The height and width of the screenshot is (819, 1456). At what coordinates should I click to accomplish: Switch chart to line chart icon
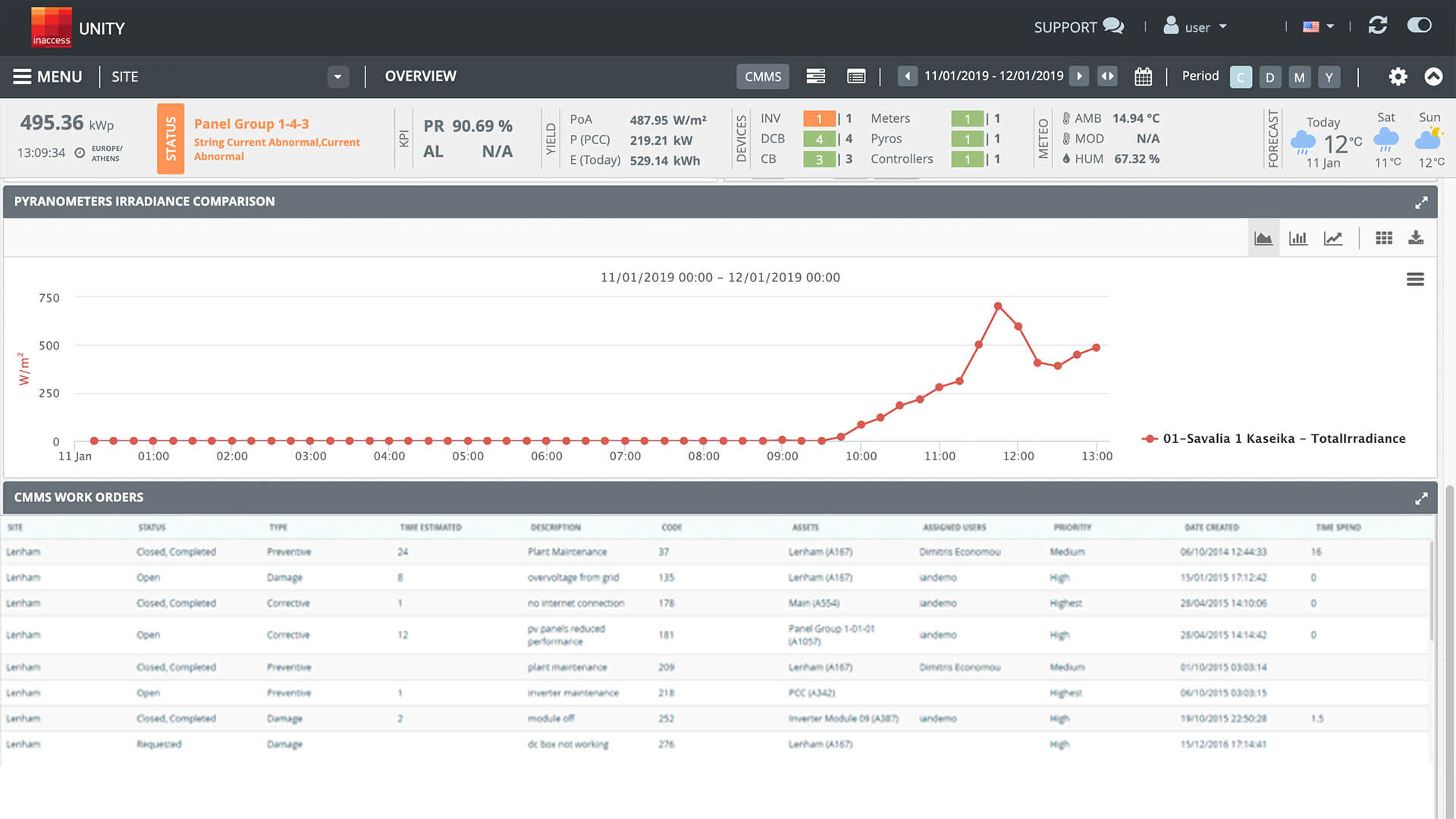(1333, 238)
